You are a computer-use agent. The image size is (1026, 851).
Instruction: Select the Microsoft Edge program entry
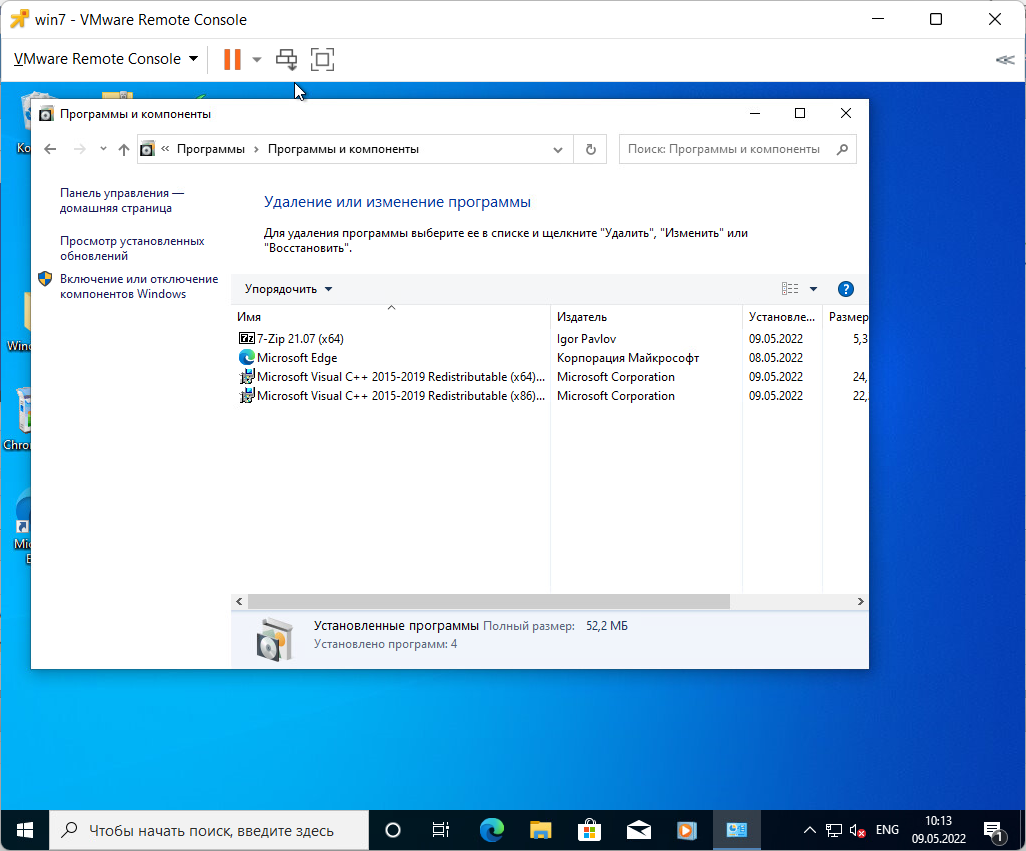point(297,358)
